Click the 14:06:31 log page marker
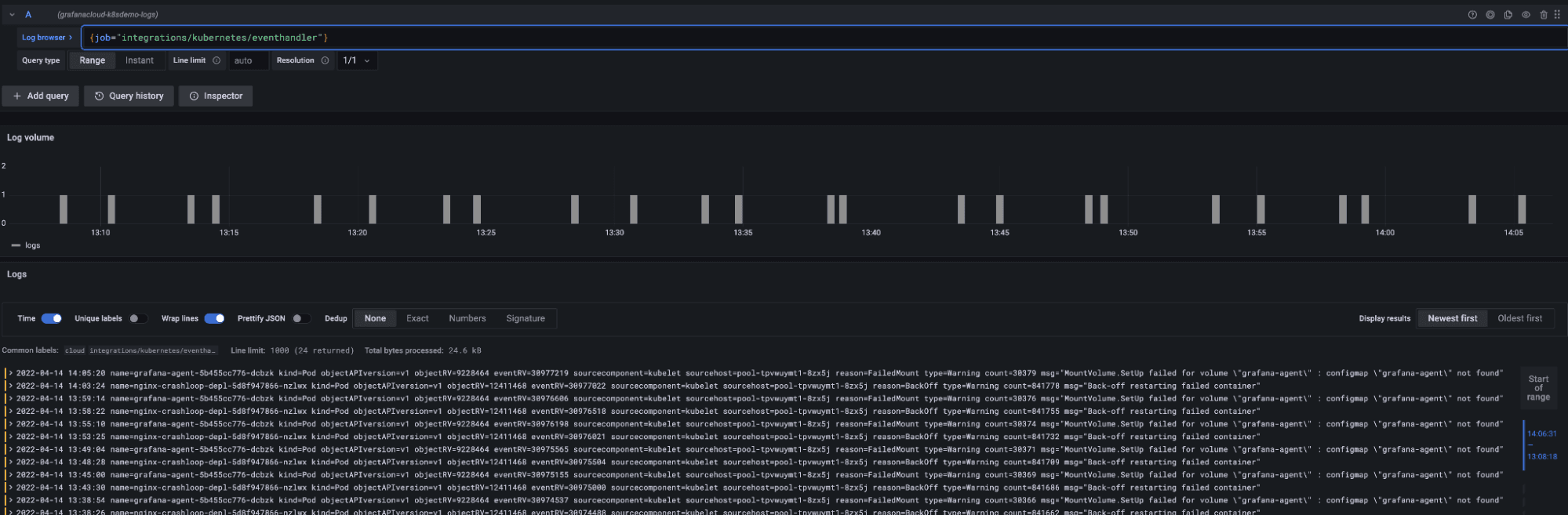 1541,433
